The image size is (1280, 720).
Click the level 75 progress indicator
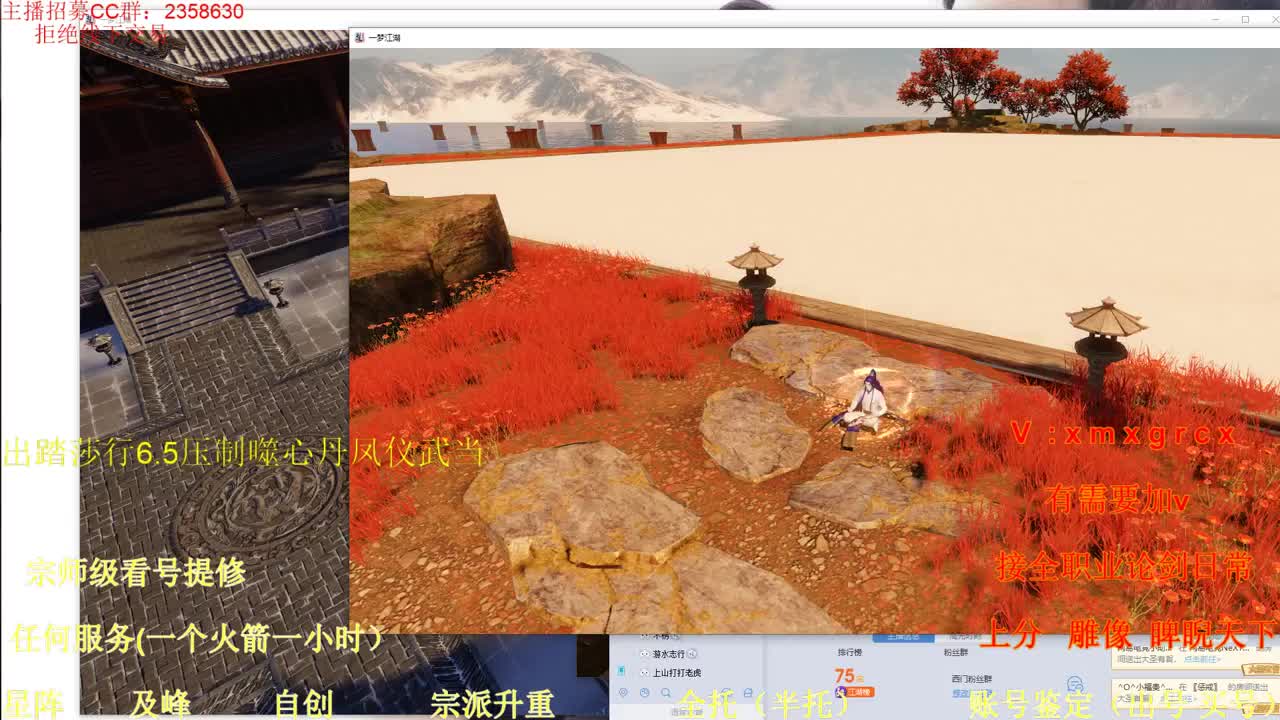[x=846, y=675]
